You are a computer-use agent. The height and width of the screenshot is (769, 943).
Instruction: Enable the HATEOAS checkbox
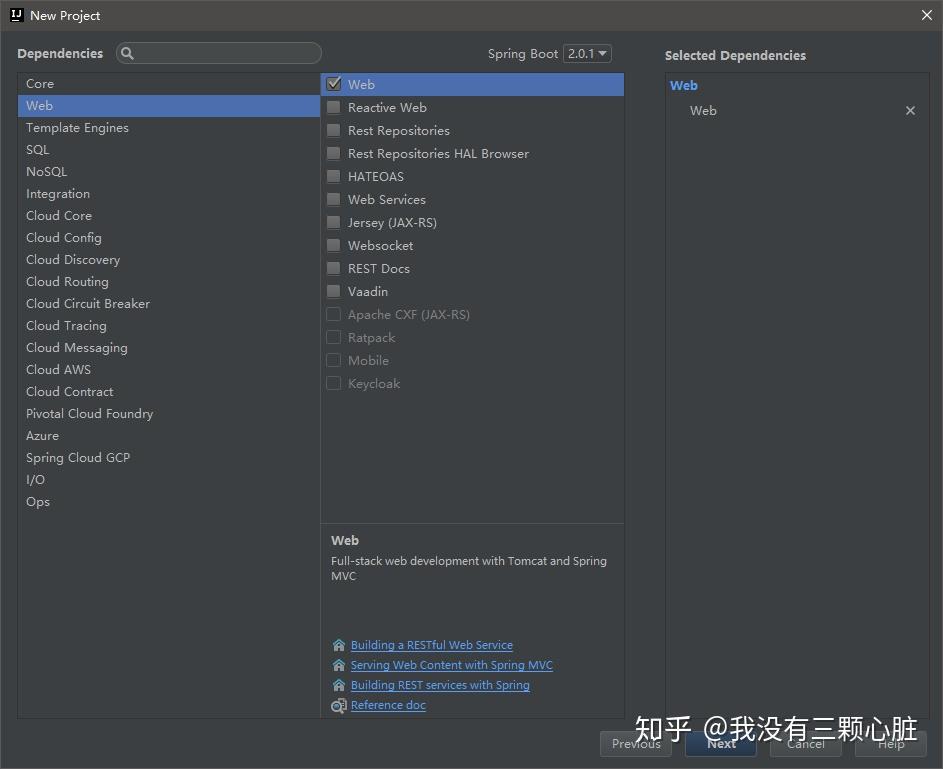click(334, 176)
